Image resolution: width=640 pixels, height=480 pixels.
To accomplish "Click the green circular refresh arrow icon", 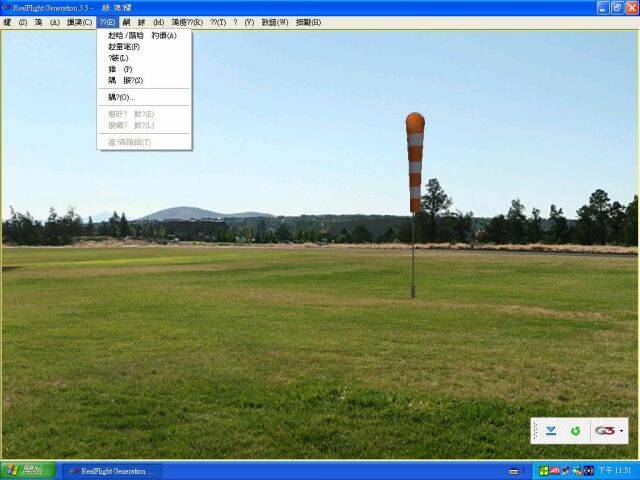I will 575,431.
